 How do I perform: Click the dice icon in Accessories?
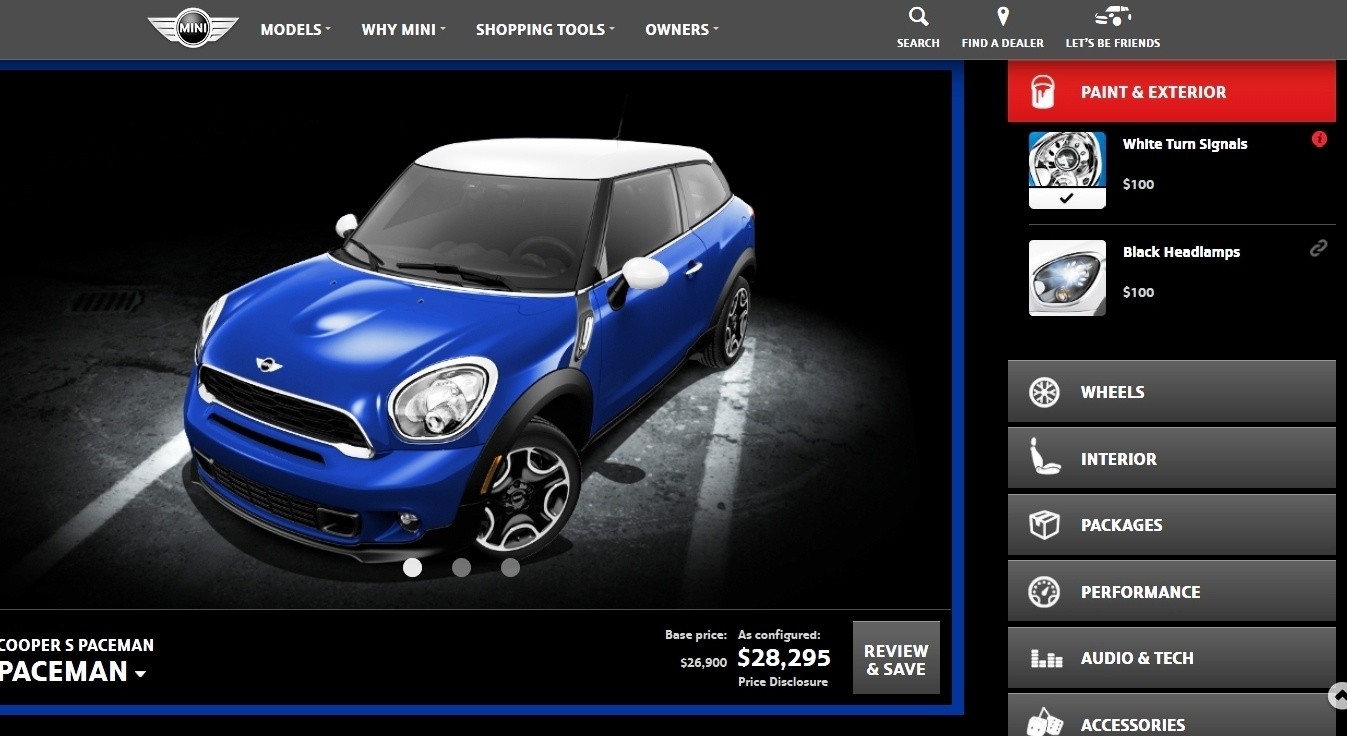[x=1045, y=722]
